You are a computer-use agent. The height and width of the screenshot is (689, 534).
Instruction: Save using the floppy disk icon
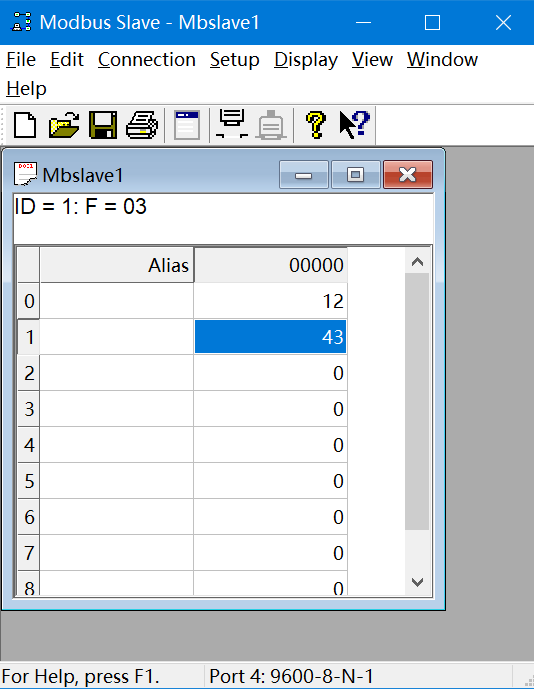pyautogui.click(x=103, y=125)
